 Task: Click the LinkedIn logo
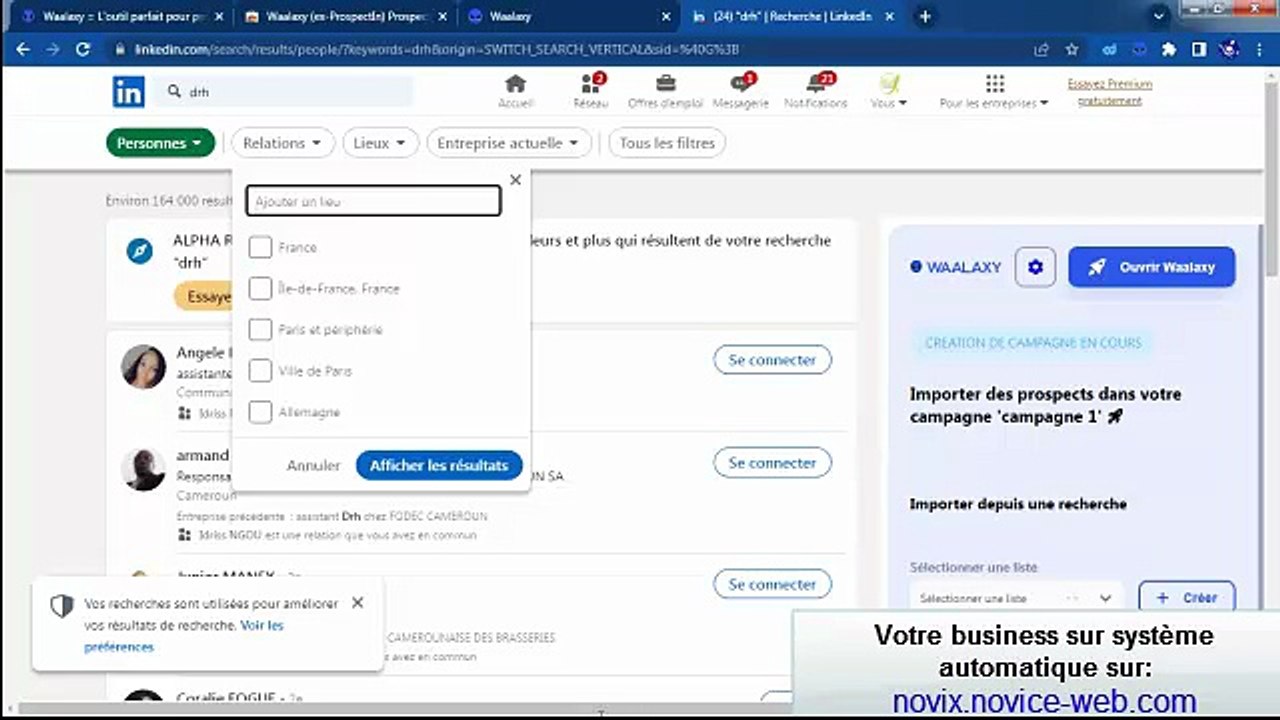coord(128,91)
